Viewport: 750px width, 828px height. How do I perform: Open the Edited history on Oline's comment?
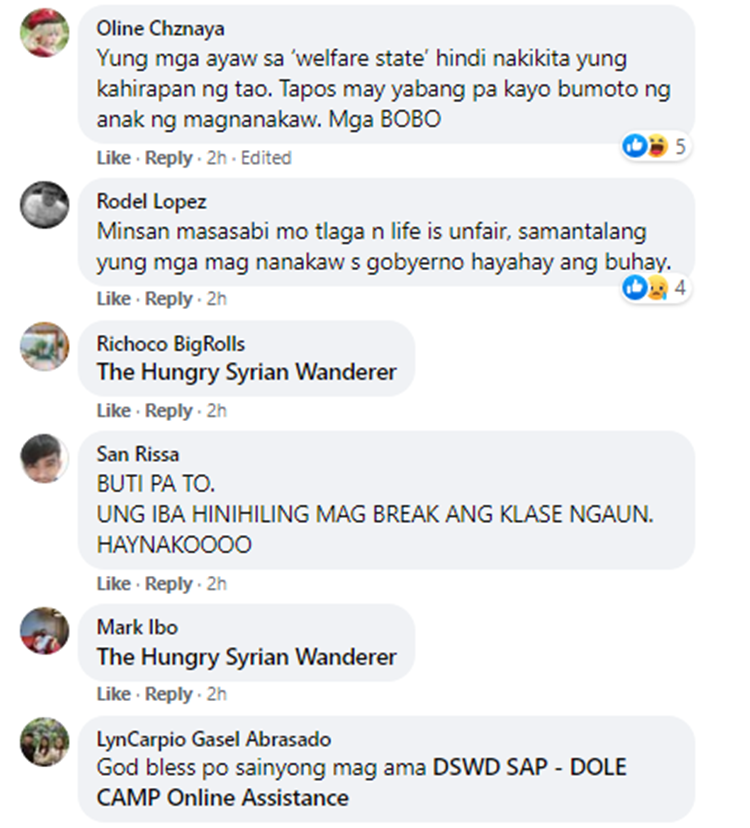point(266,158)
